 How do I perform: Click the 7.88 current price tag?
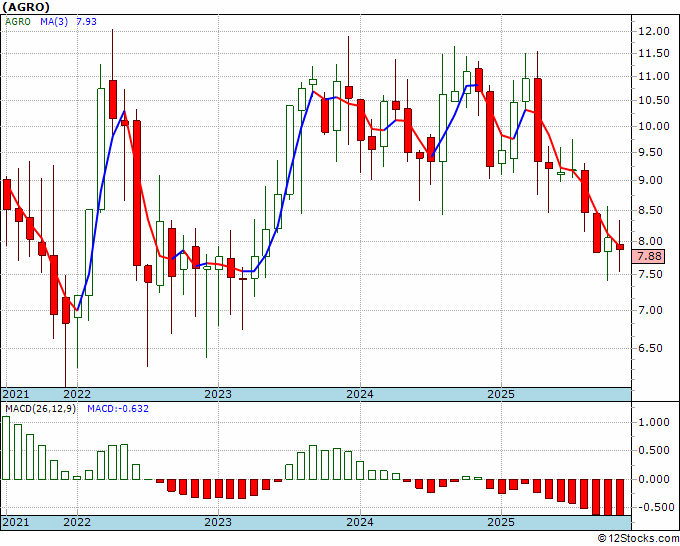(x=649, y=256)
